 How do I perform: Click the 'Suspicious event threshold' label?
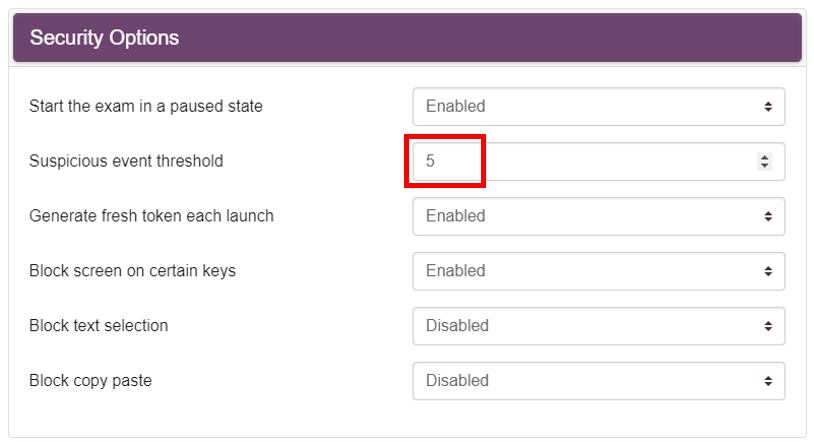(126, 161)
